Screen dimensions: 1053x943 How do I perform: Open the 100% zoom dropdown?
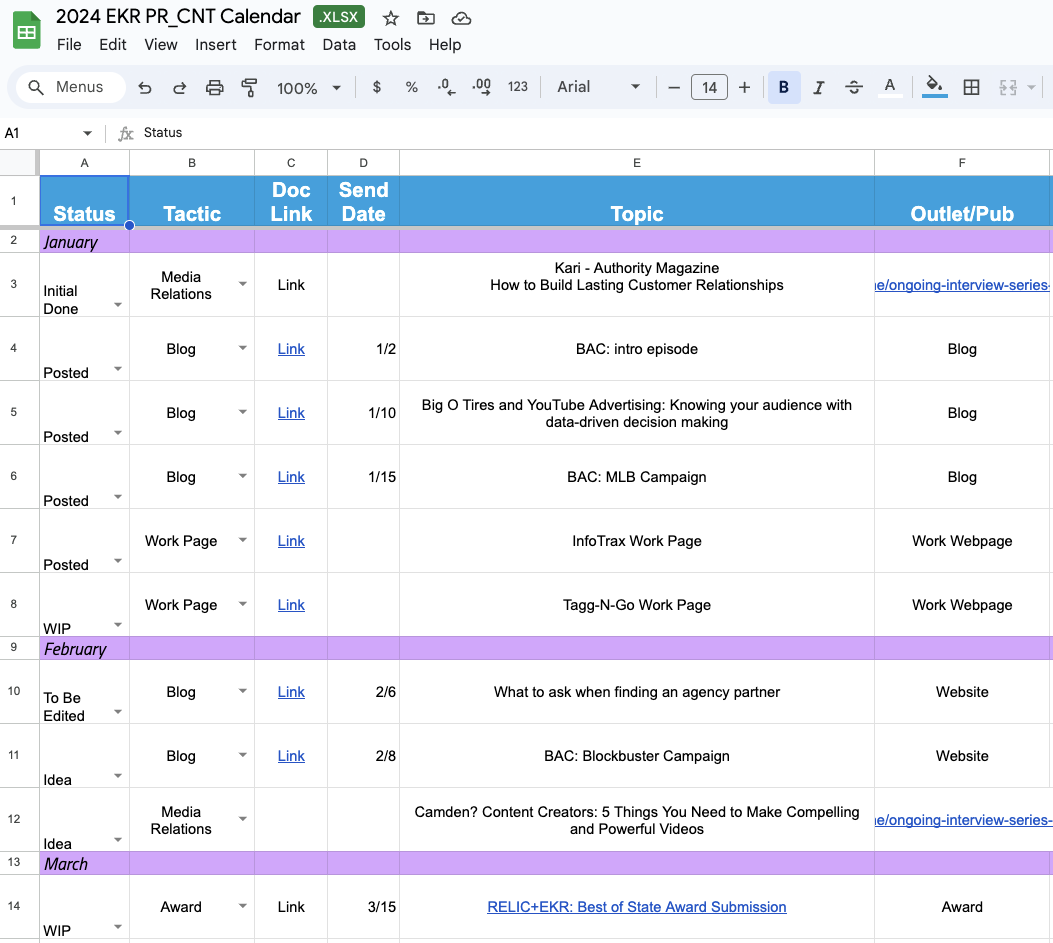coord(309,88)
